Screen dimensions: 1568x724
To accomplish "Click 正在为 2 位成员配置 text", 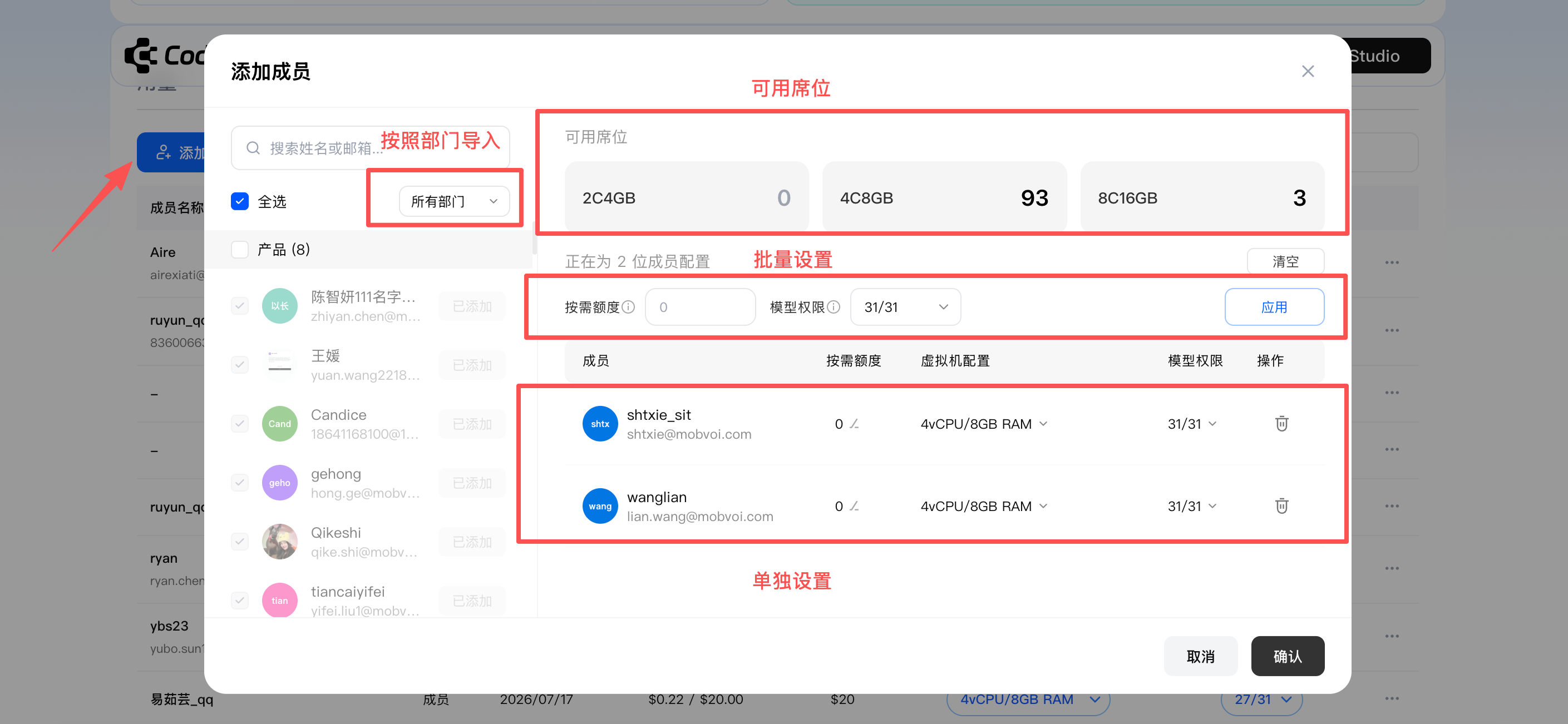I will click(x=637, y=261).
